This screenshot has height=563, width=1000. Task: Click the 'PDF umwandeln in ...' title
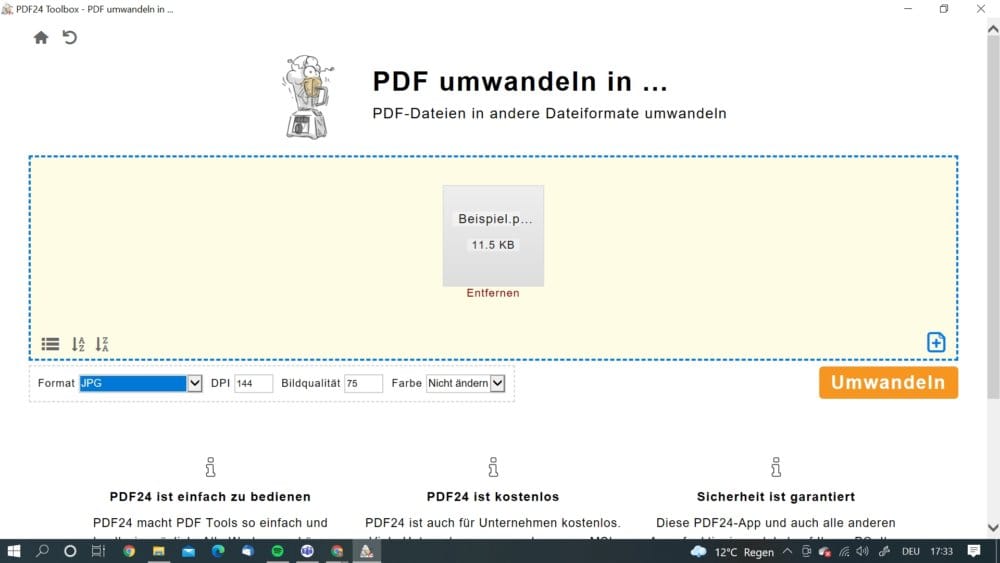coord(520,82)
